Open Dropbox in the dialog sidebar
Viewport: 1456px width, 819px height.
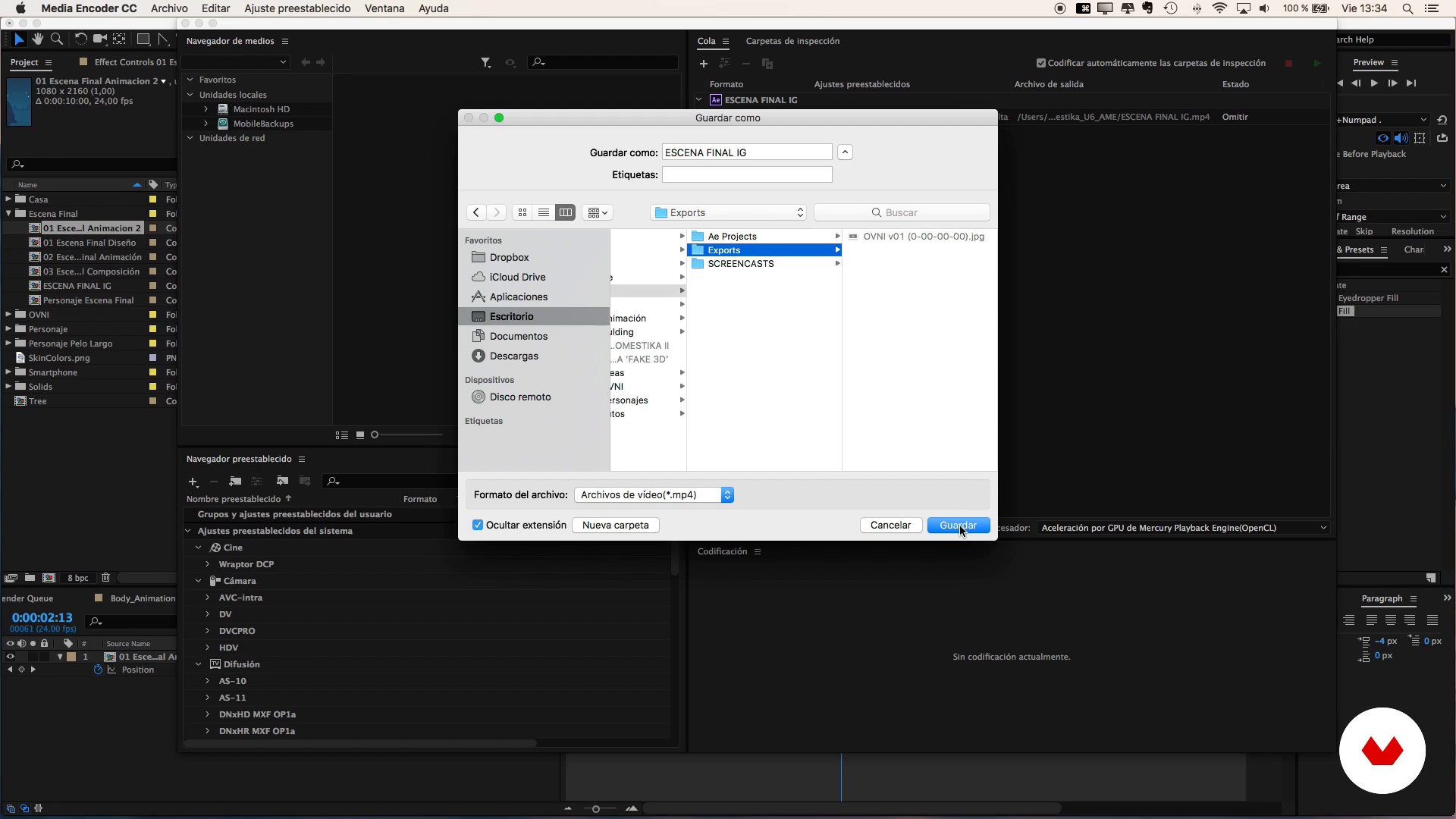[509, 257]
